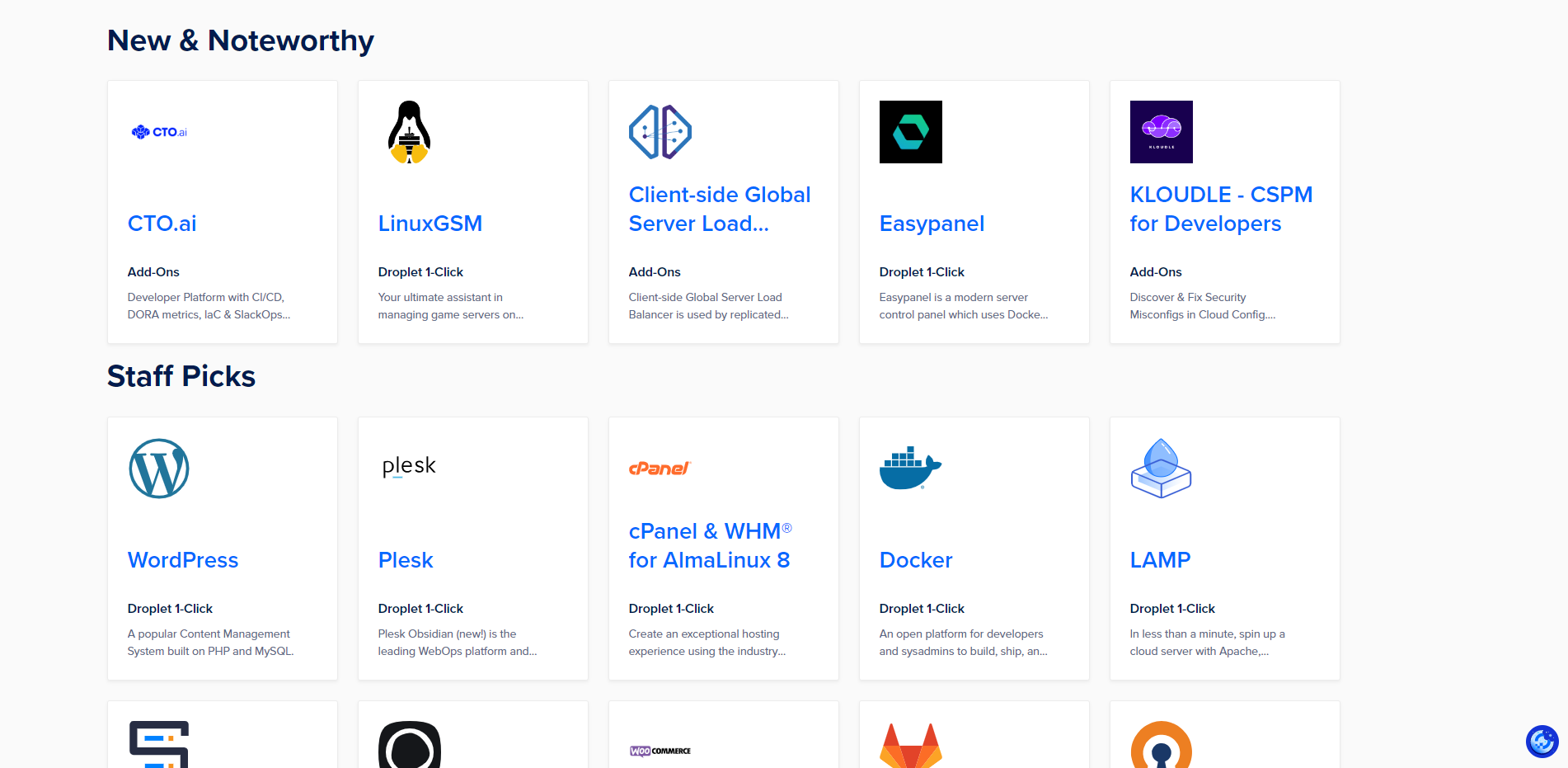Open the Easypanel title link
The width and height of the screenshot is (1568, 768).
click(x=932, y=224)
